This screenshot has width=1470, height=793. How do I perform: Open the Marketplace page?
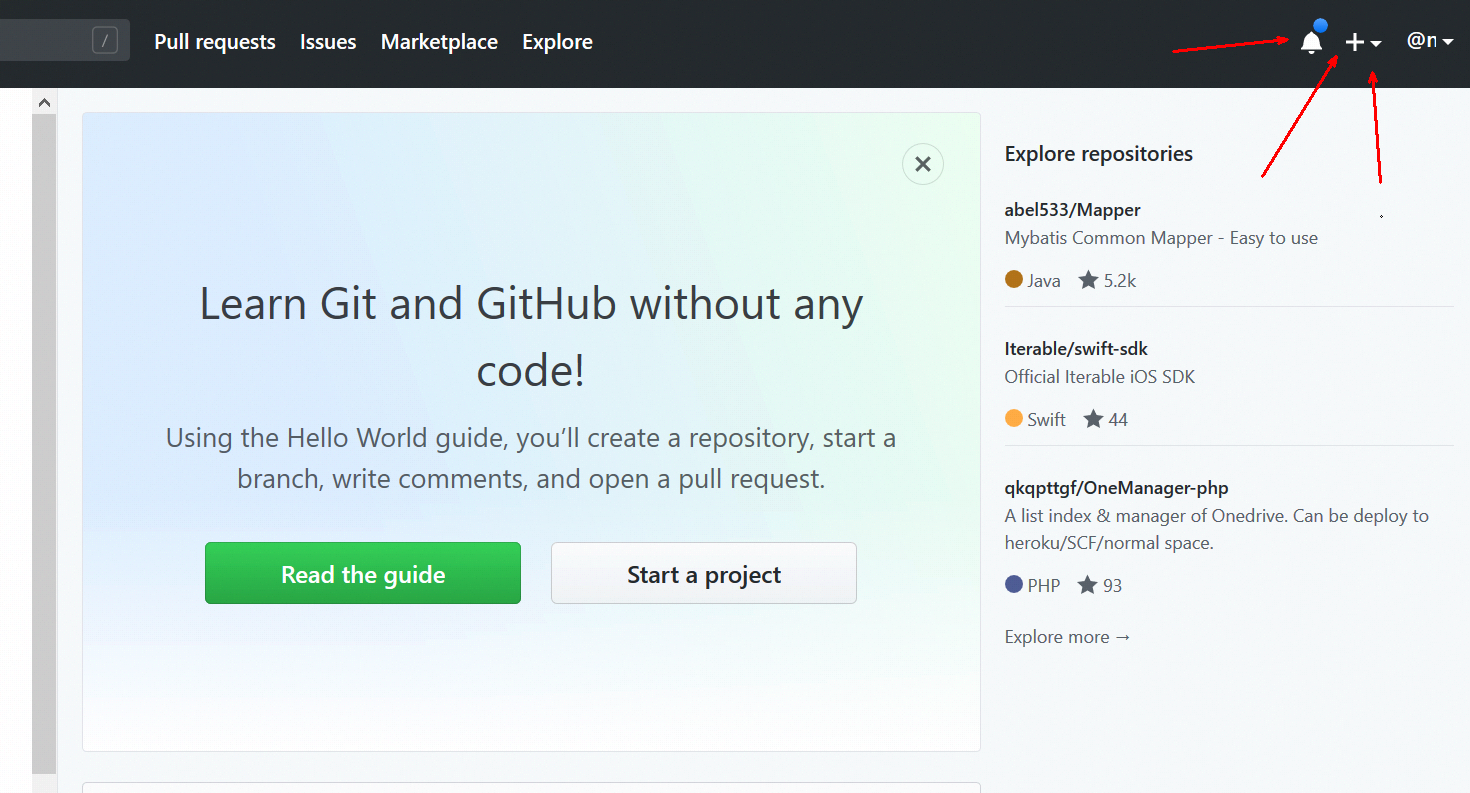point(439,41)
